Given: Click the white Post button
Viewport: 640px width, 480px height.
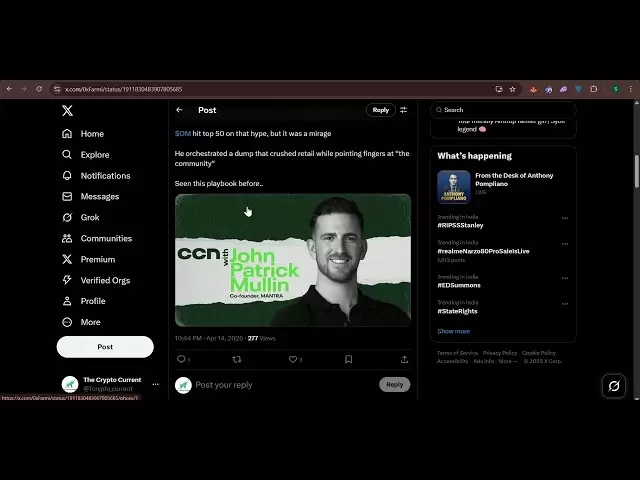Looking at the screenshot, I should coord(105,347).
